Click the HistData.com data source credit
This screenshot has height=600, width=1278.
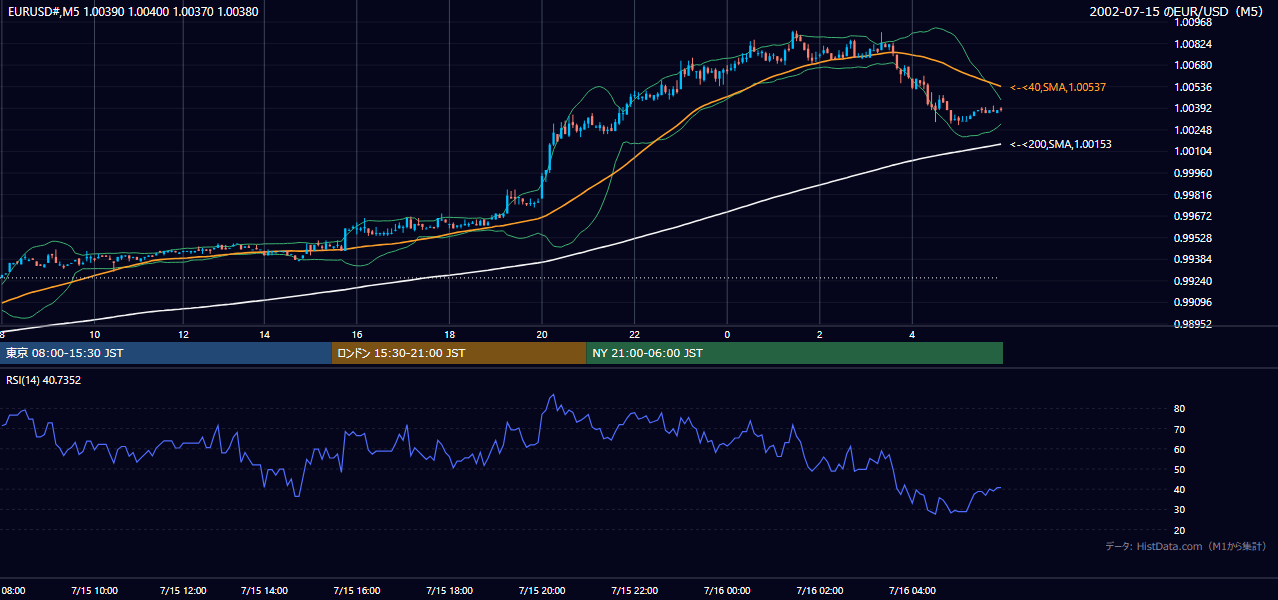[1186, 546]
